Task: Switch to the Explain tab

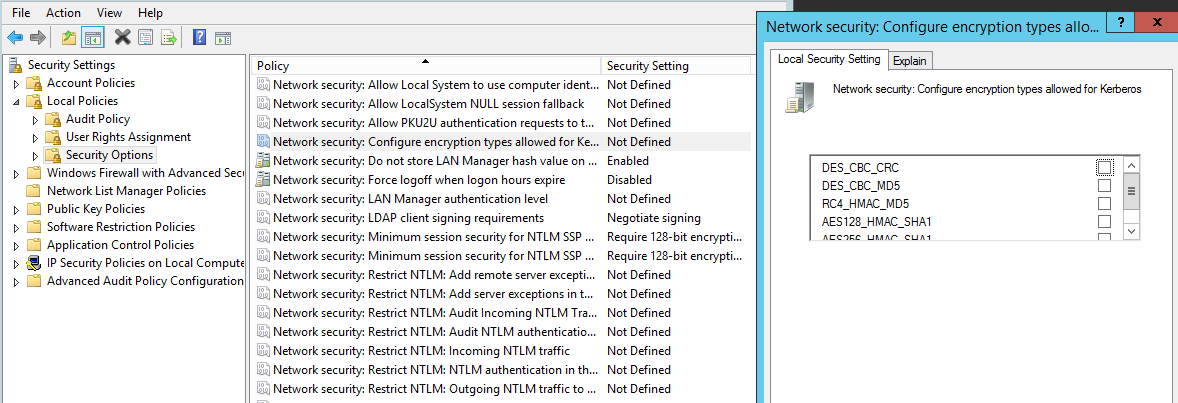Action: click(910, 61)
